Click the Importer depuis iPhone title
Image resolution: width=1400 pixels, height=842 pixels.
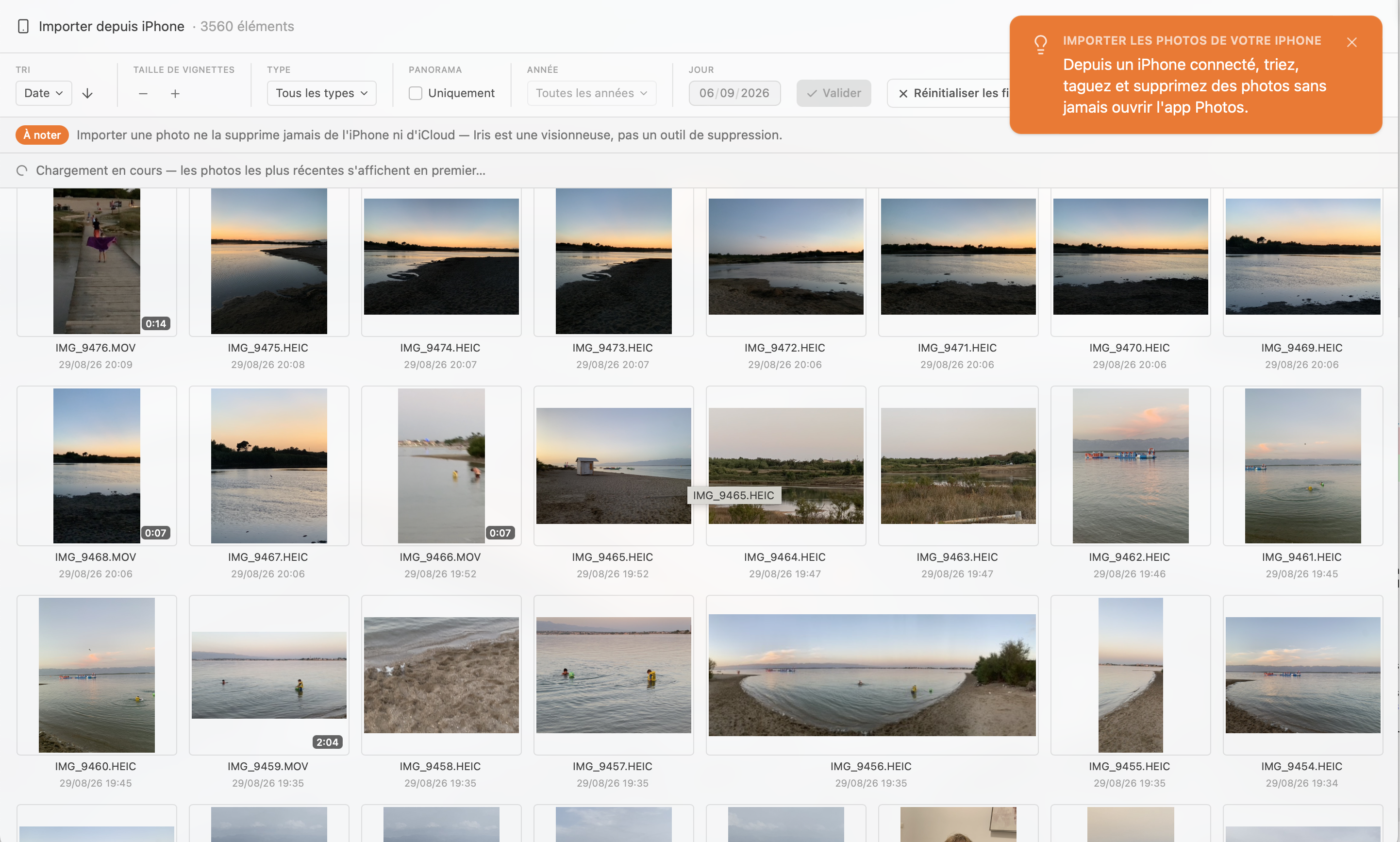click(x=112, y=26)
